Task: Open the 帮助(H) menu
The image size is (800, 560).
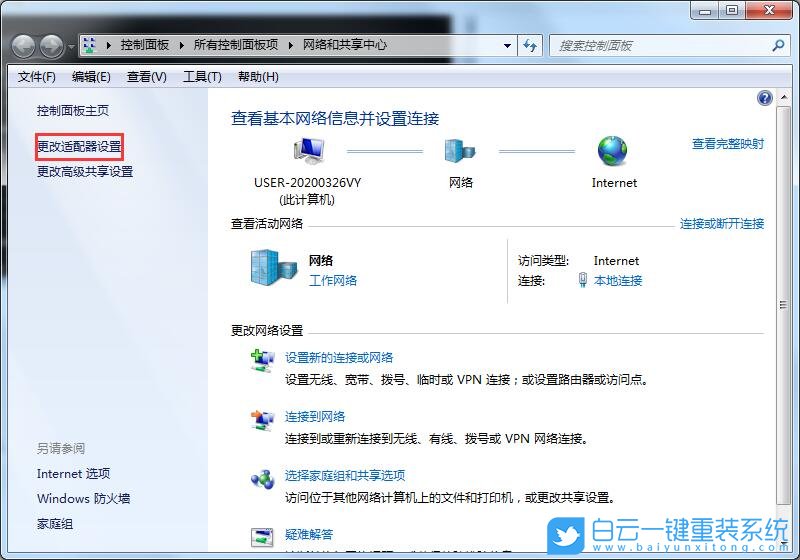Action: 258,77
